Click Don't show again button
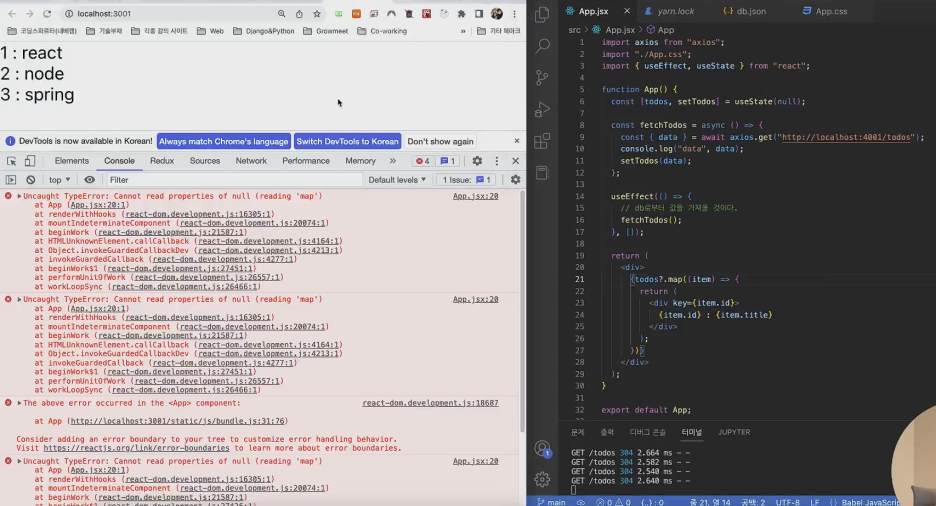 [x=441, y=141]
